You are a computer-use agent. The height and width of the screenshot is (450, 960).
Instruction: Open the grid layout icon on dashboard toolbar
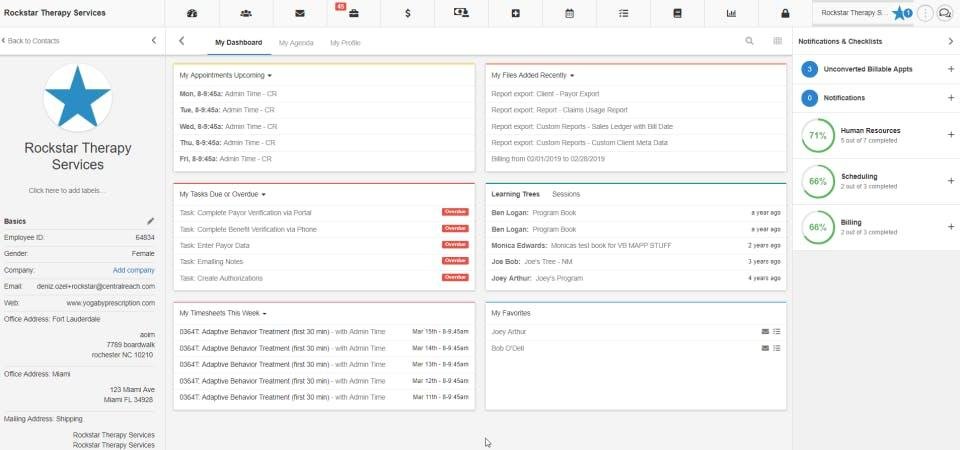pyautogui.click(x=778, y=41)
